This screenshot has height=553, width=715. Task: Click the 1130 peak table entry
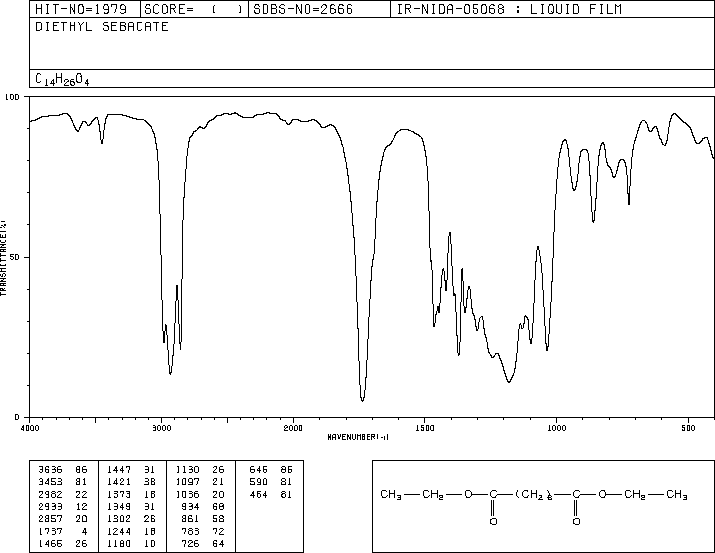(200, 470)
